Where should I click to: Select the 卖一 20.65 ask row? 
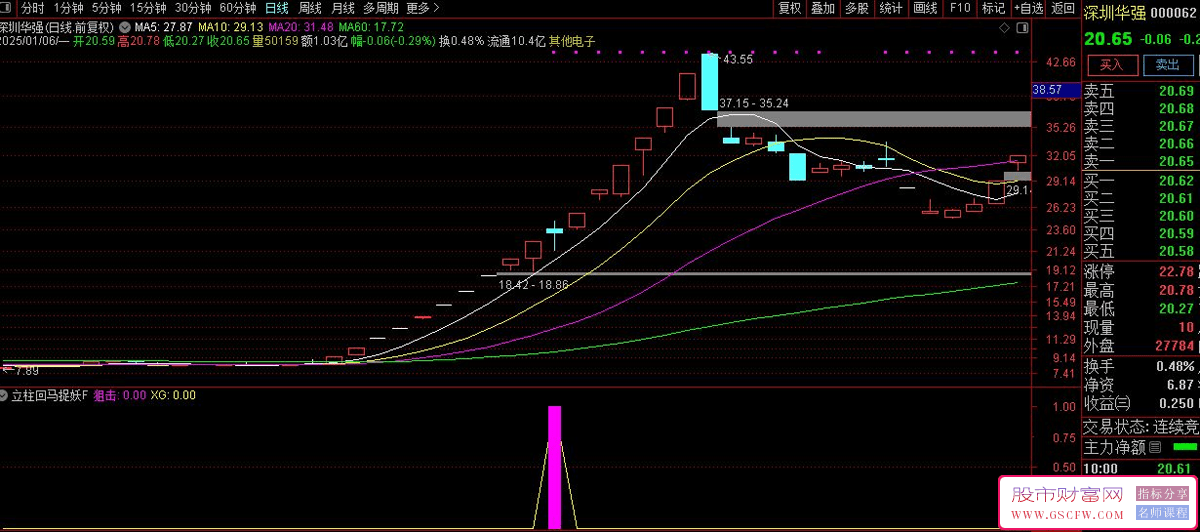1141,161
